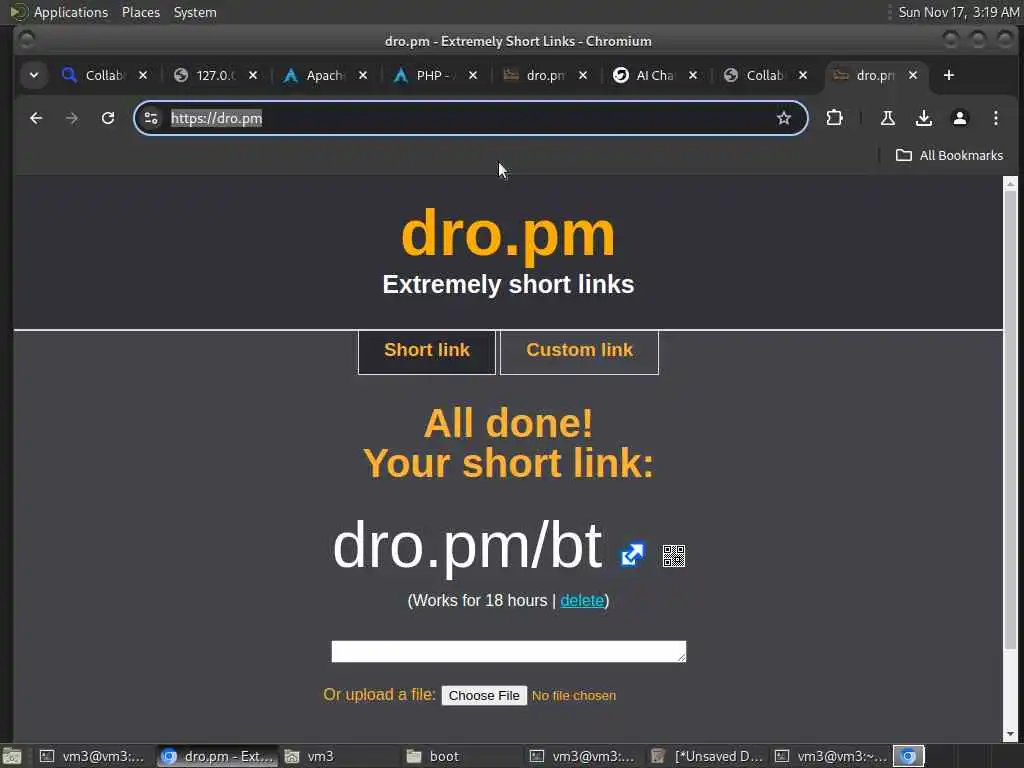Close the active dro.pm tab
The image size is (1024, 768).
(x=913, y=75)
